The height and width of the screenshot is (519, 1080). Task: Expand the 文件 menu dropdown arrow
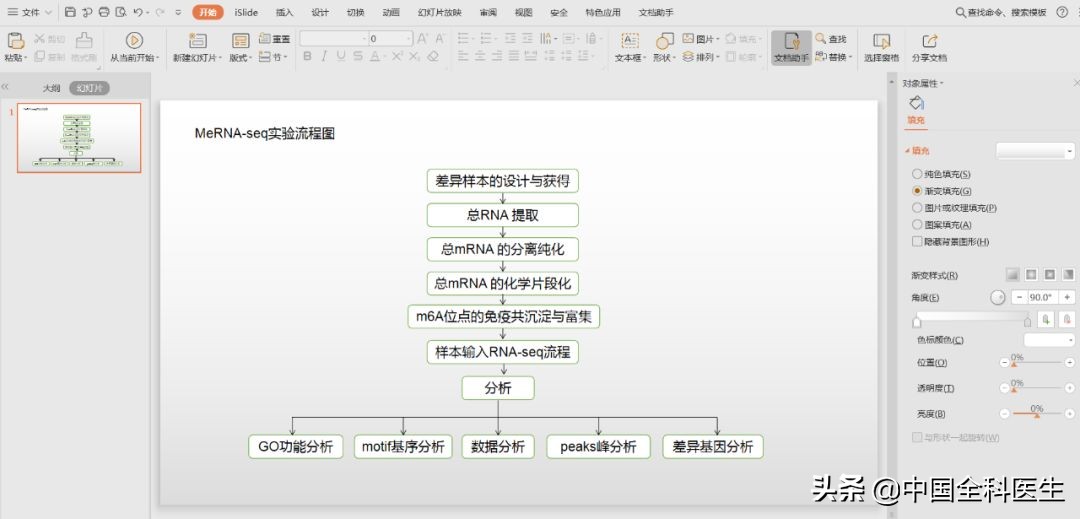[x=48, y=12]
